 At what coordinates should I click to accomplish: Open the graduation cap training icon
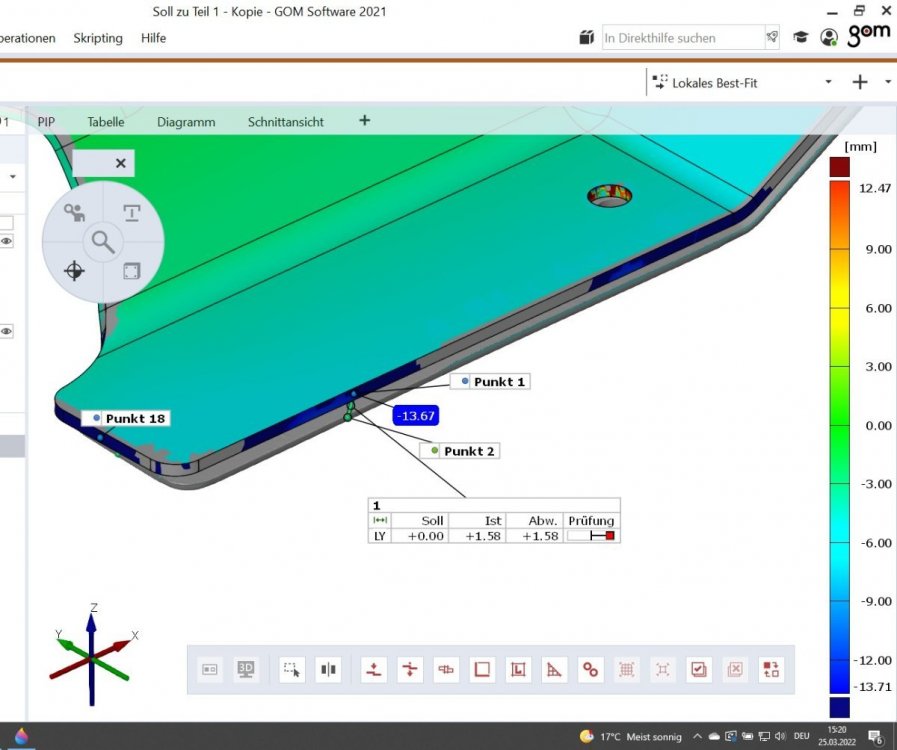pyautogui.click(x=801, y=37)
